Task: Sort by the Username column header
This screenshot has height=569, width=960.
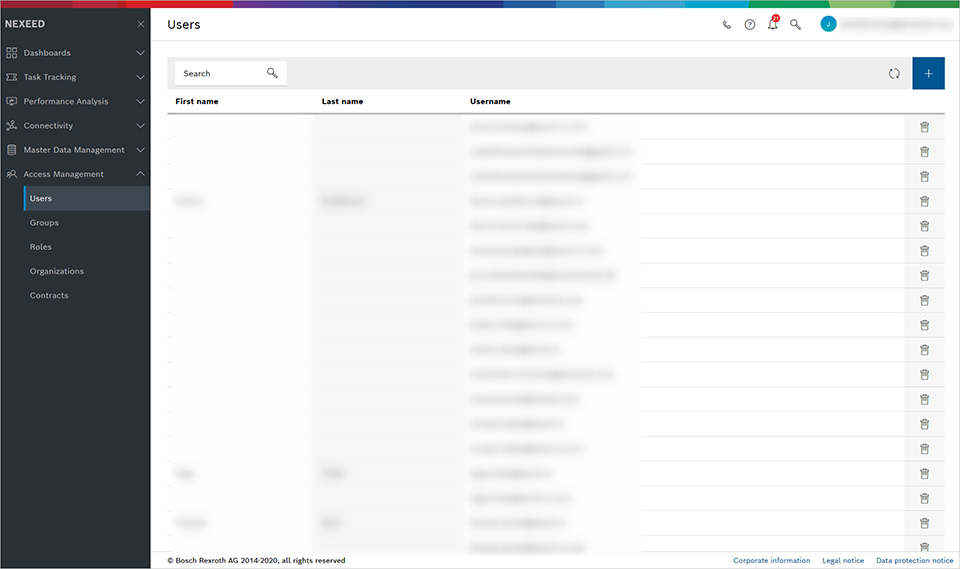Action: point(490,102)
